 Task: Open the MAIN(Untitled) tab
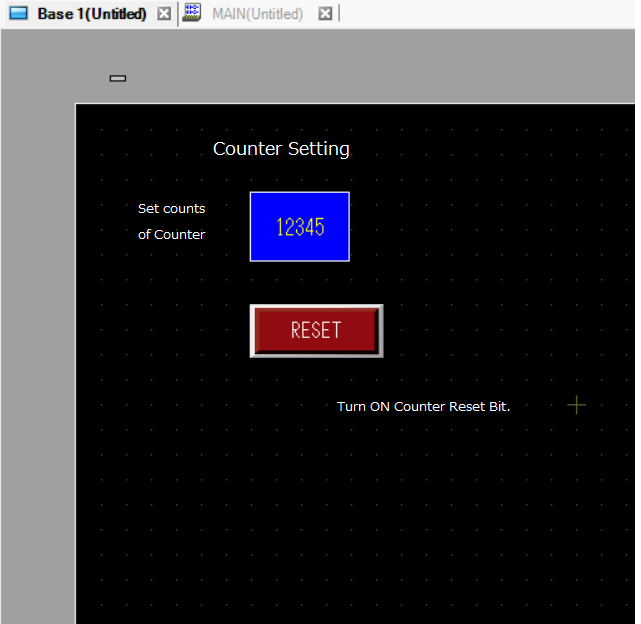pyautogui.click(x=258, y=14)
